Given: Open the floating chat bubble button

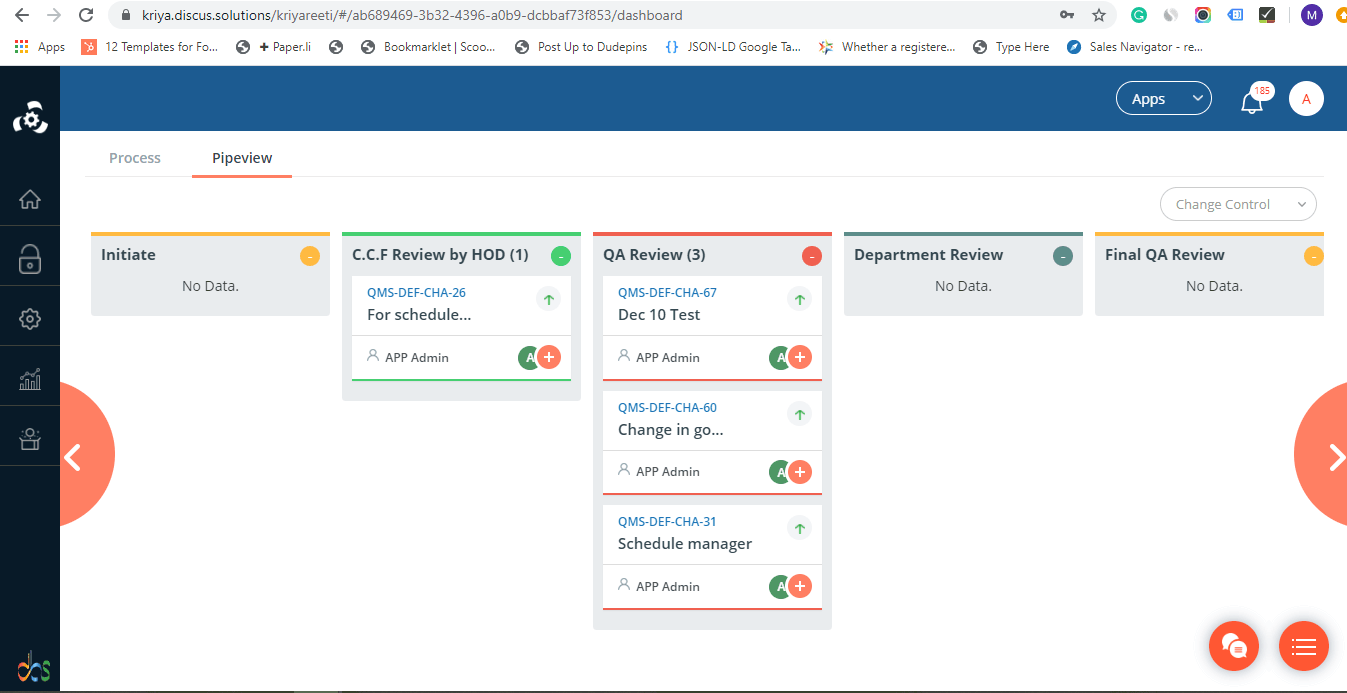Looking at the screenshot, I should [1233, 646].
